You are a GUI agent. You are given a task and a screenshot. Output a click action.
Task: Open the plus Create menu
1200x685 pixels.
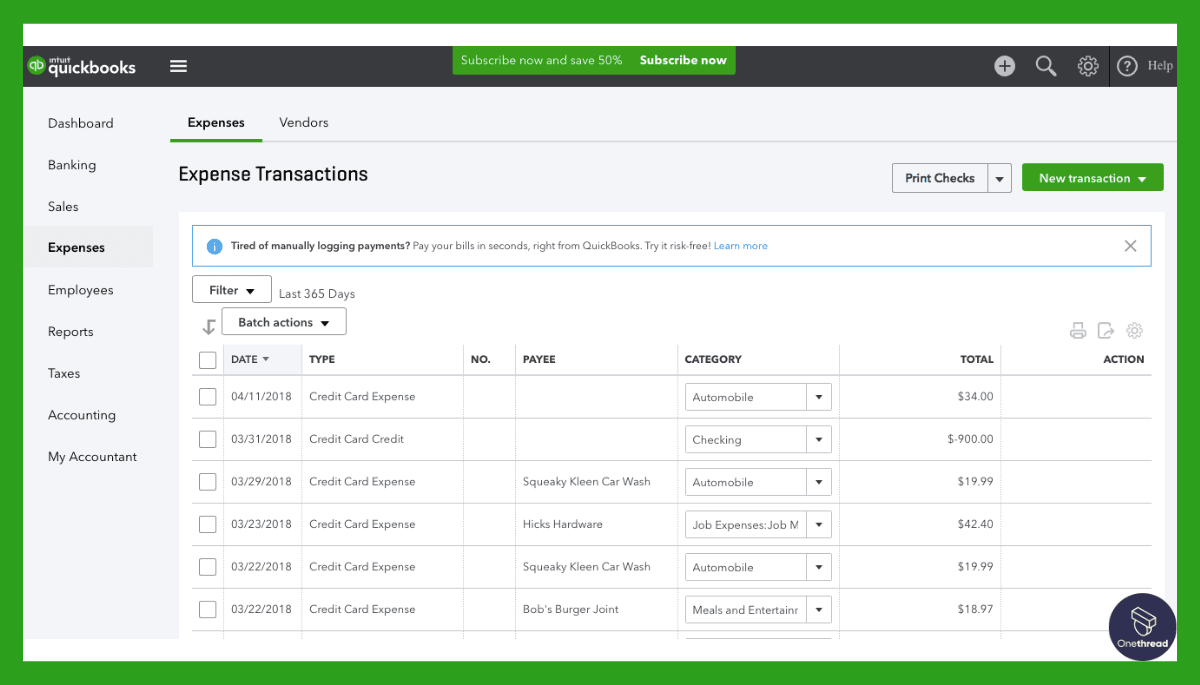(1004, 66)
